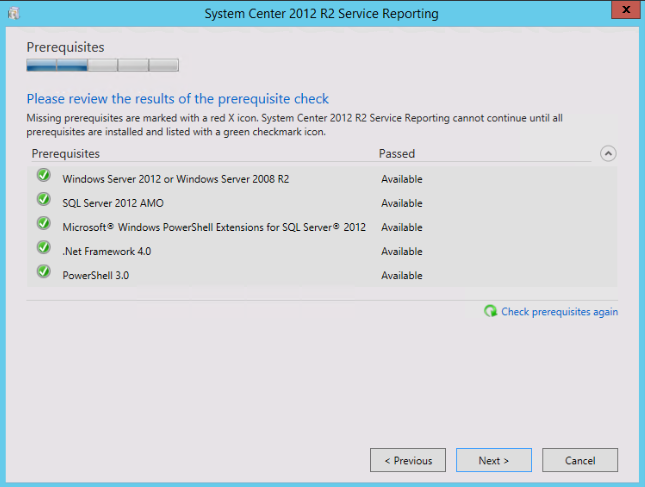Screen dimensions: 645x487
Task: Proceed by pressing the Next button
Action: (x=493, y=460)
